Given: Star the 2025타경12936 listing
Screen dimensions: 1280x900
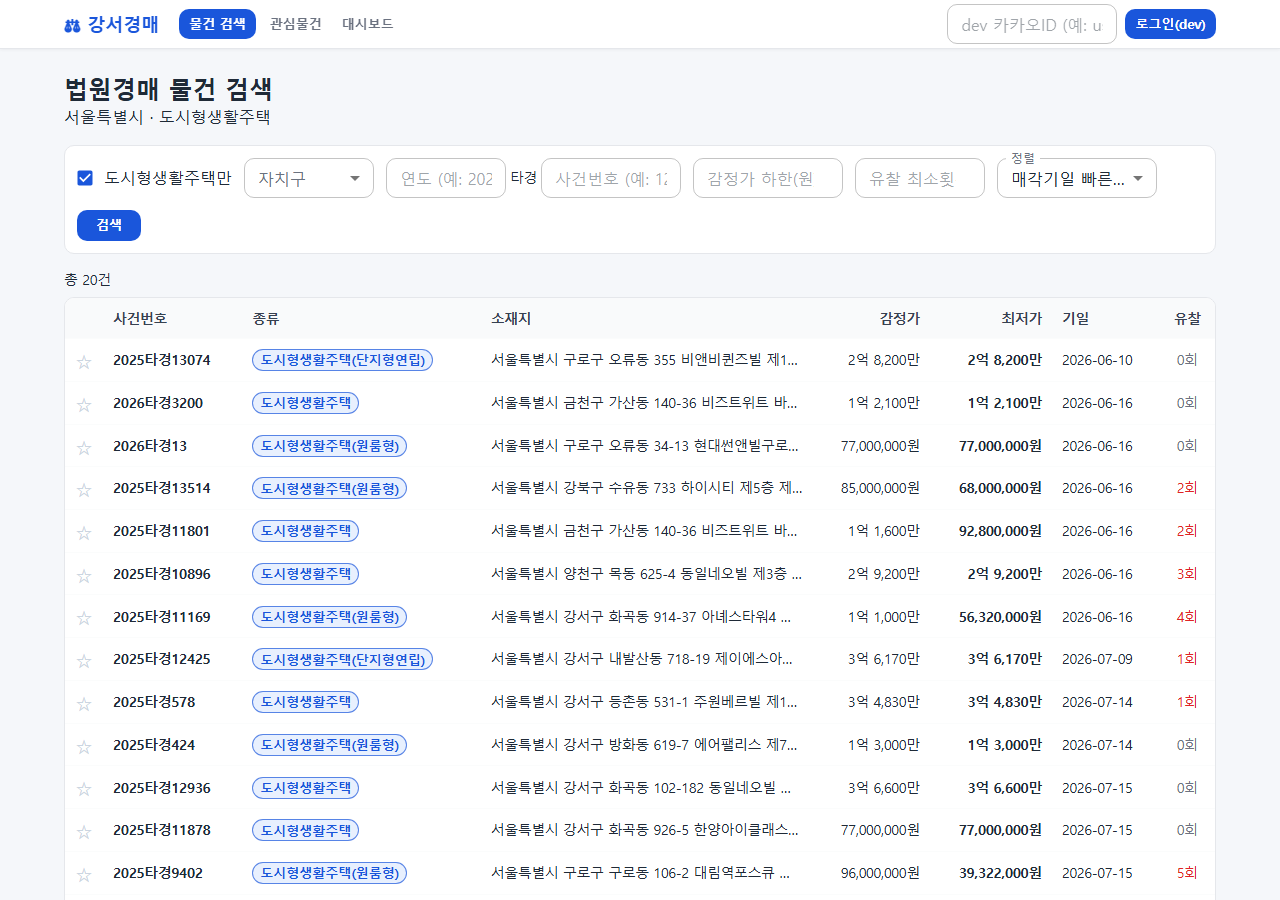Looking at the screenshot, I should tap(84, 790).
